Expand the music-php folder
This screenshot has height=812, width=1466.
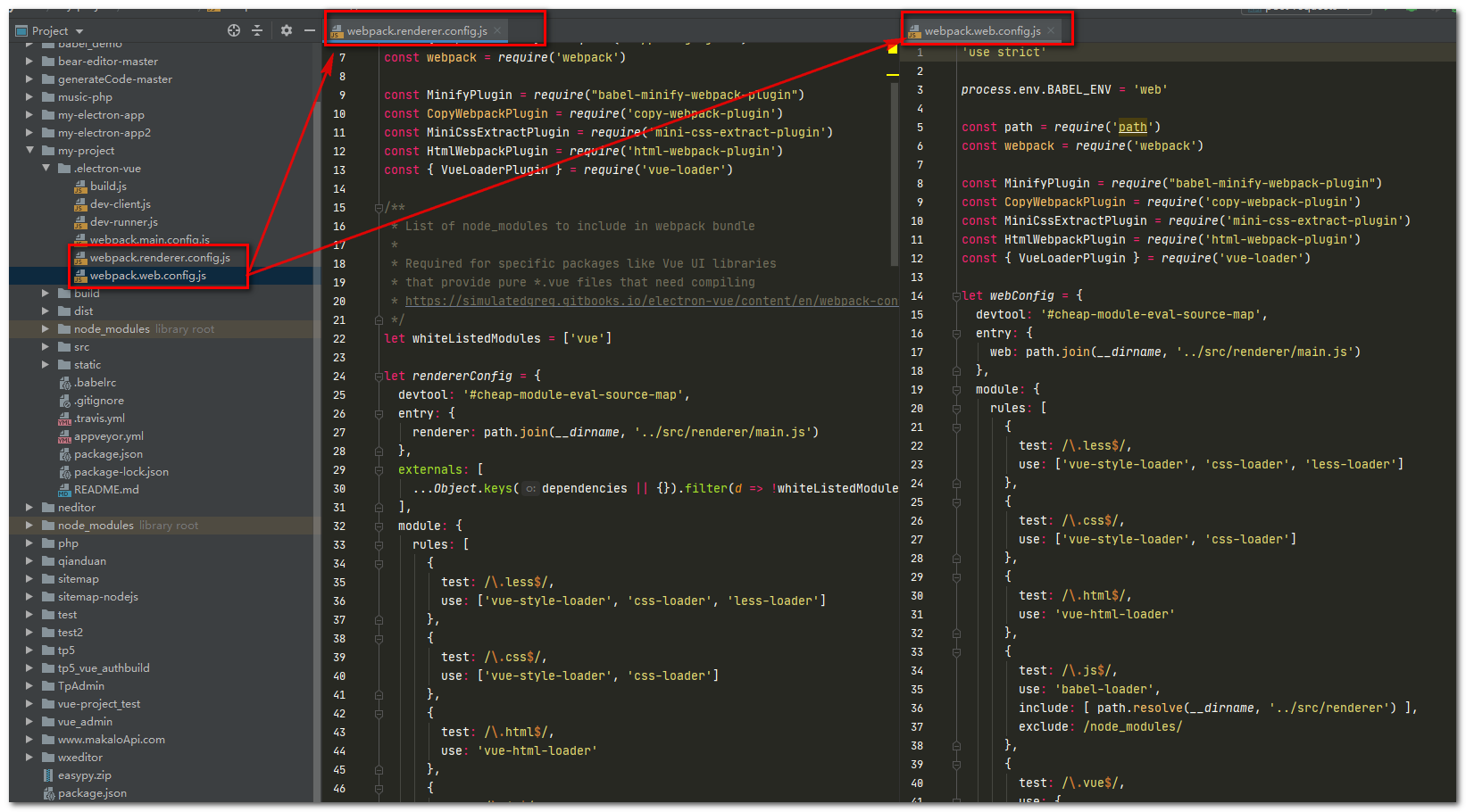tap(29, 97)
